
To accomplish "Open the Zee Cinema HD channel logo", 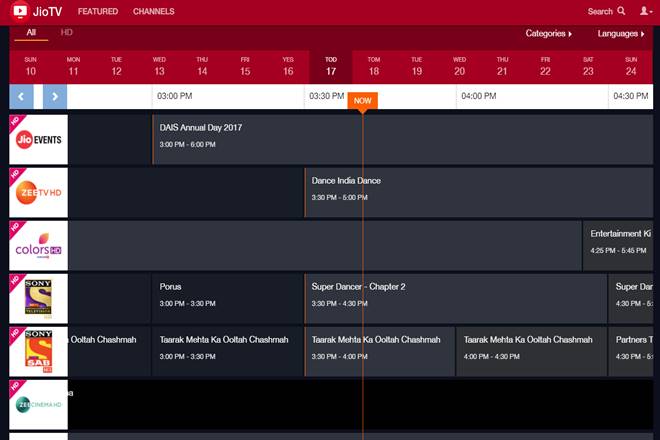I will [38, 405].
